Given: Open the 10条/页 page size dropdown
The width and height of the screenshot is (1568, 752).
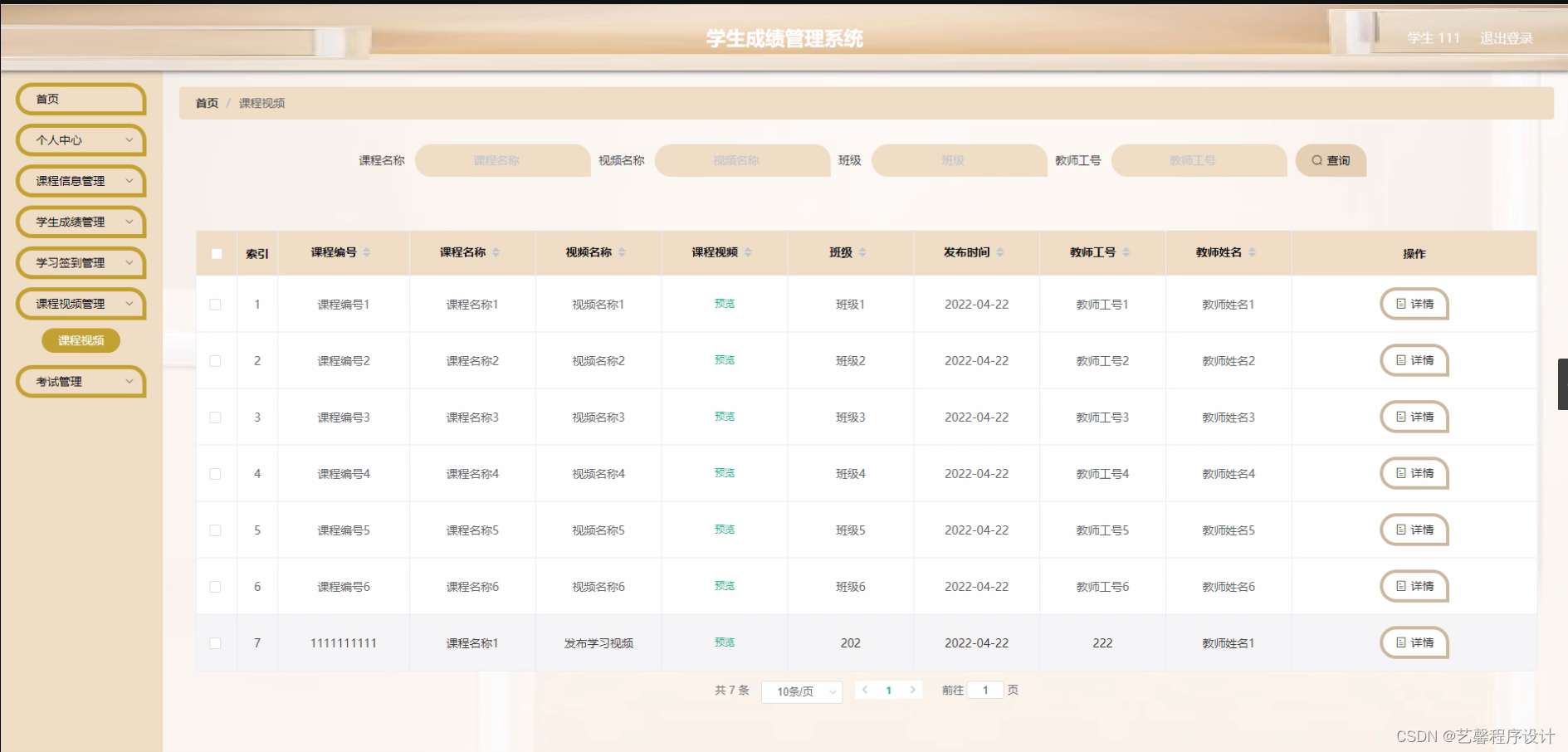Looking at the screenshot, I should point(800,691).
